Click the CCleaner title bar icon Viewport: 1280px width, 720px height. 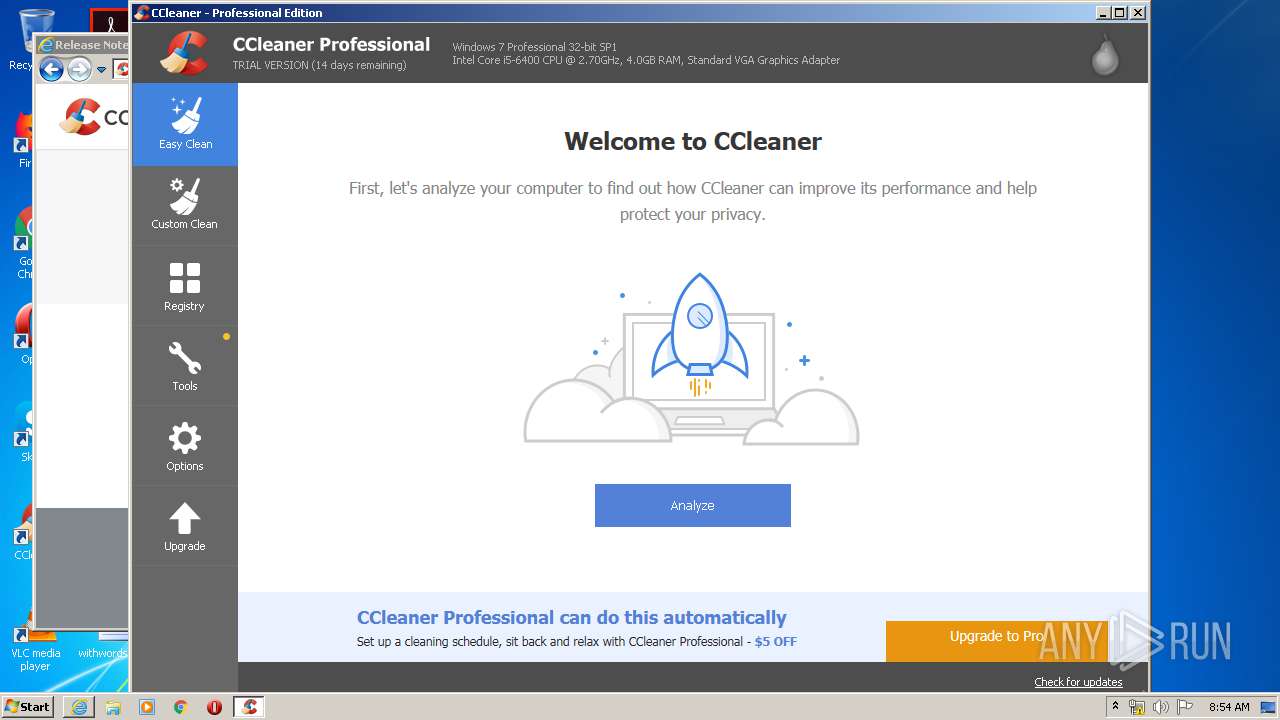coord(142,13)
